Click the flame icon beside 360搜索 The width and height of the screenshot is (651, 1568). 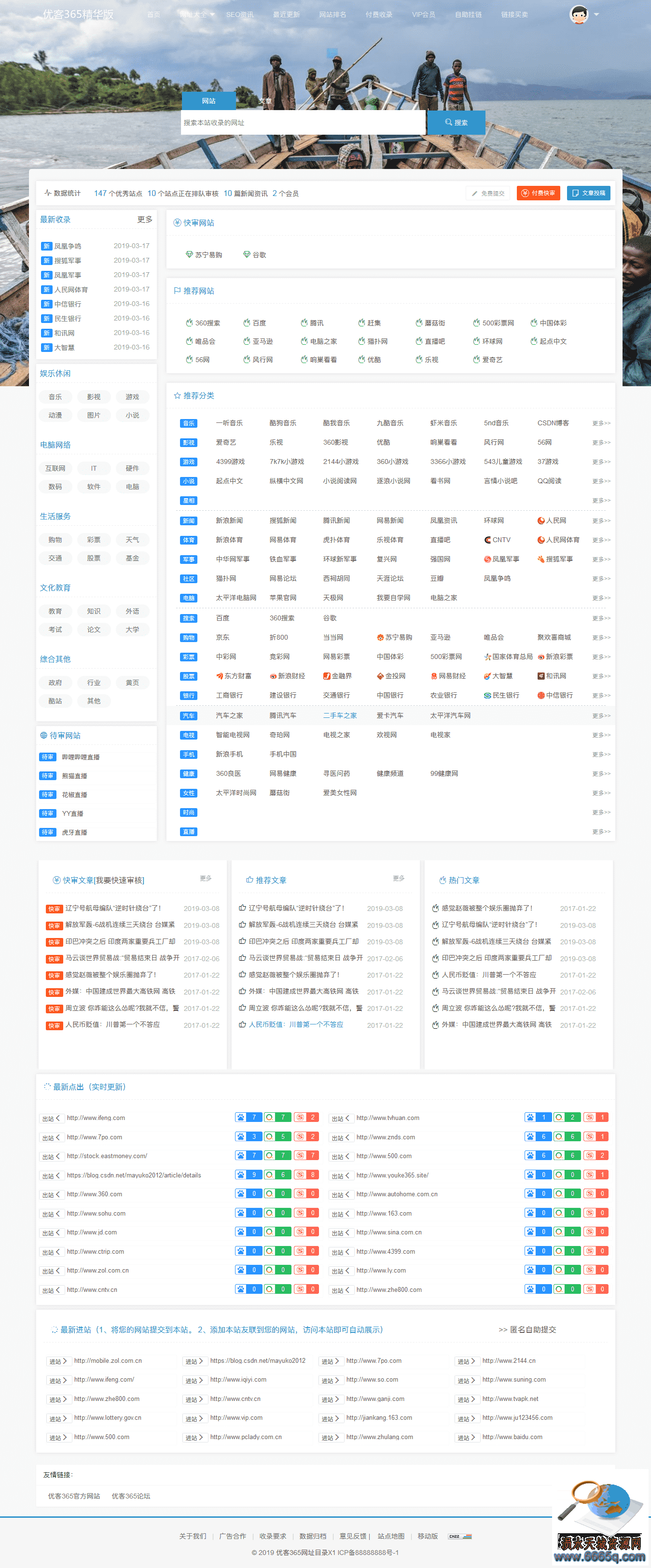coord(189,322)
